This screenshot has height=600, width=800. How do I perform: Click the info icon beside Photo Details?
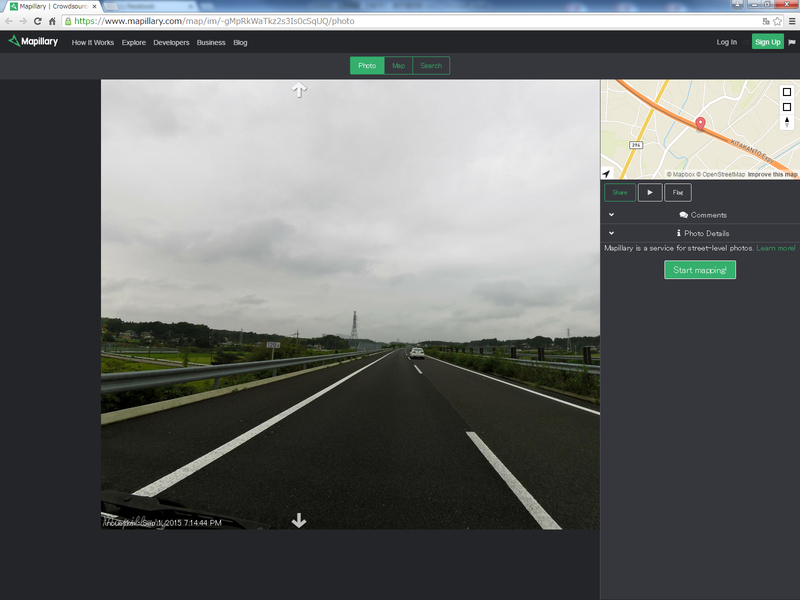(679, 233)
